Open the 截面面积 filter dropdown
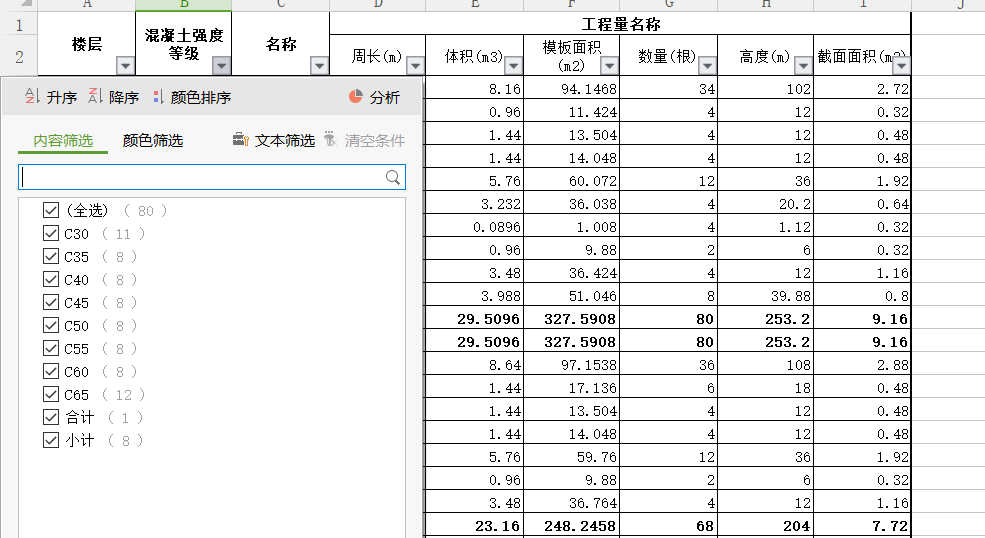 901,65
